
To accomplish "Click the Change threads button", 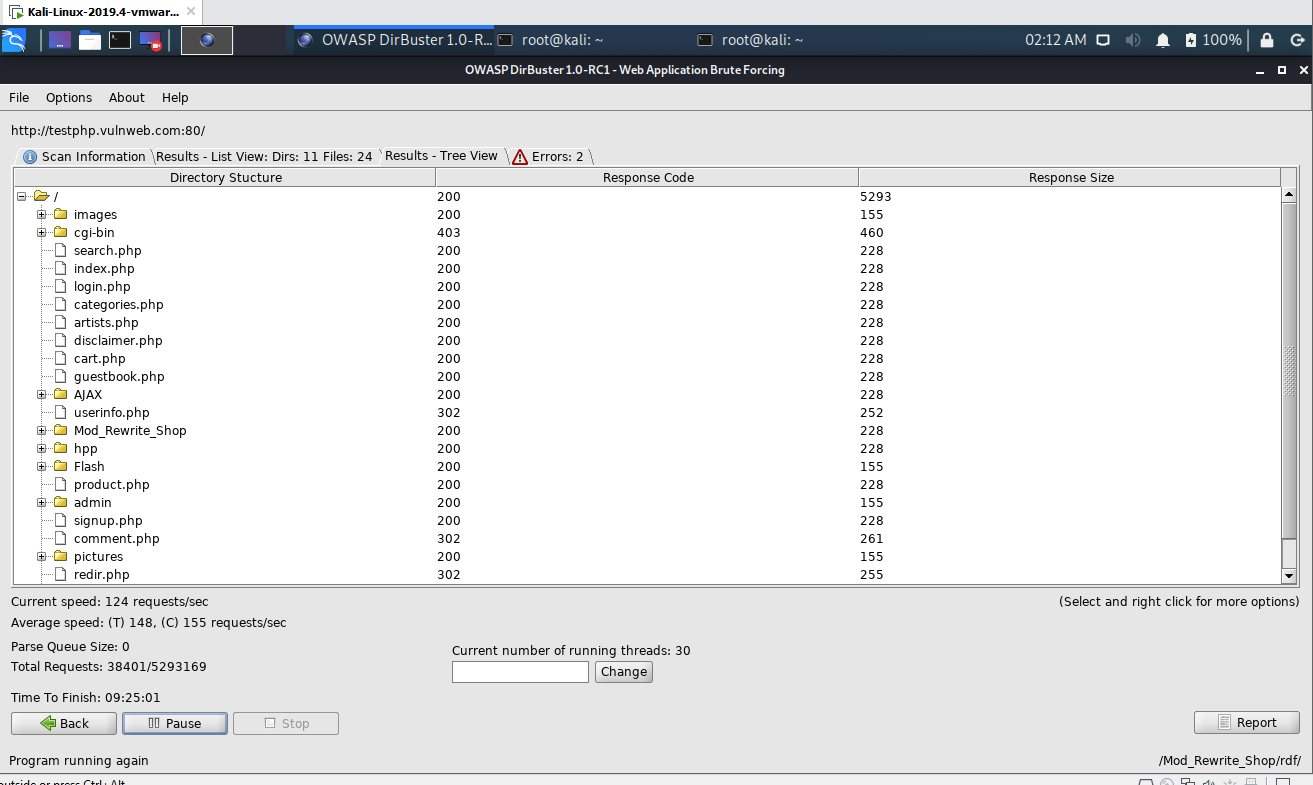I will [624, 671].
